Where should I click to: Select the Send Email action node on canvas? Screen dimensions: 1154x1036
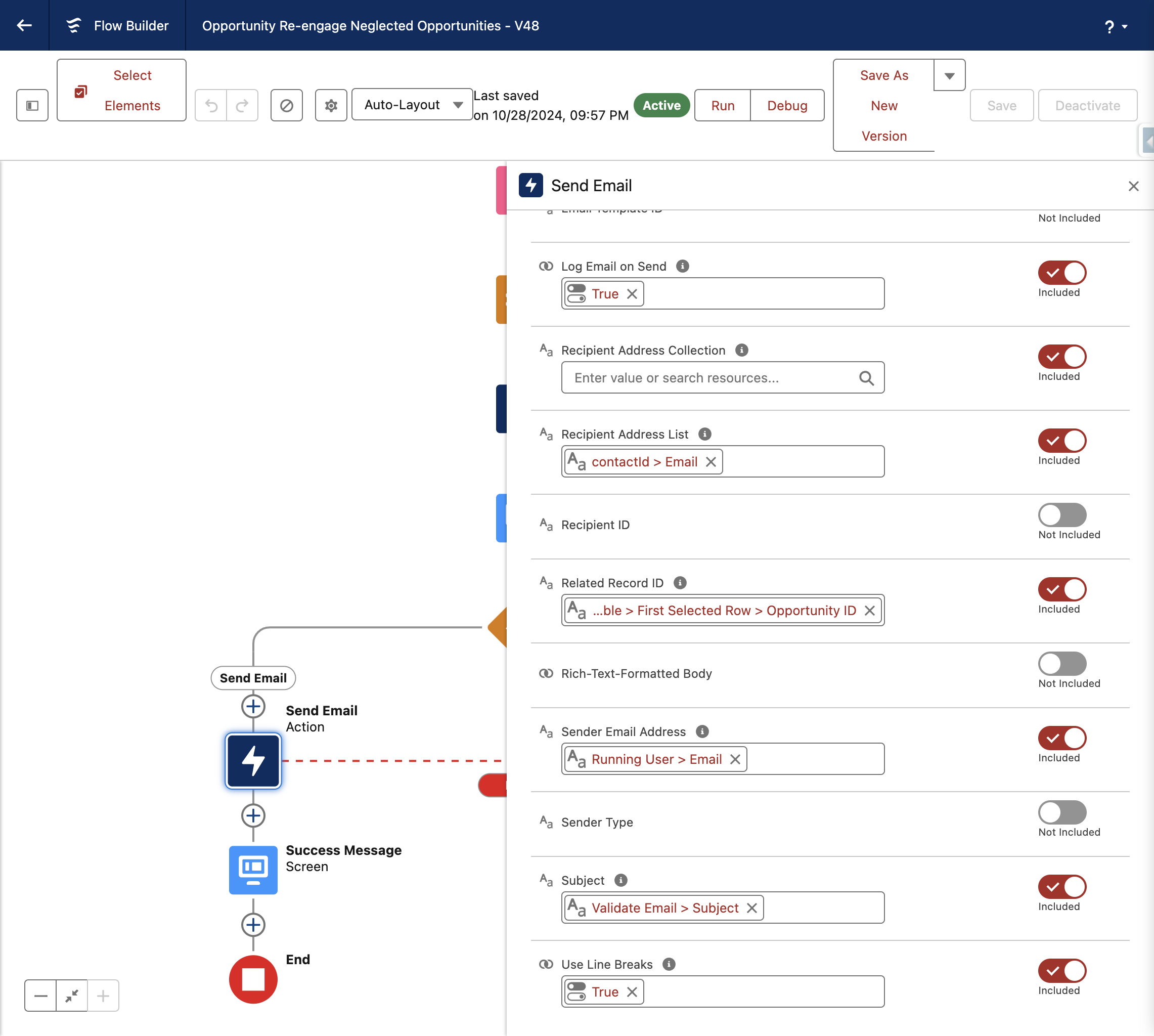pyautogui.click(x=253, y=761)
